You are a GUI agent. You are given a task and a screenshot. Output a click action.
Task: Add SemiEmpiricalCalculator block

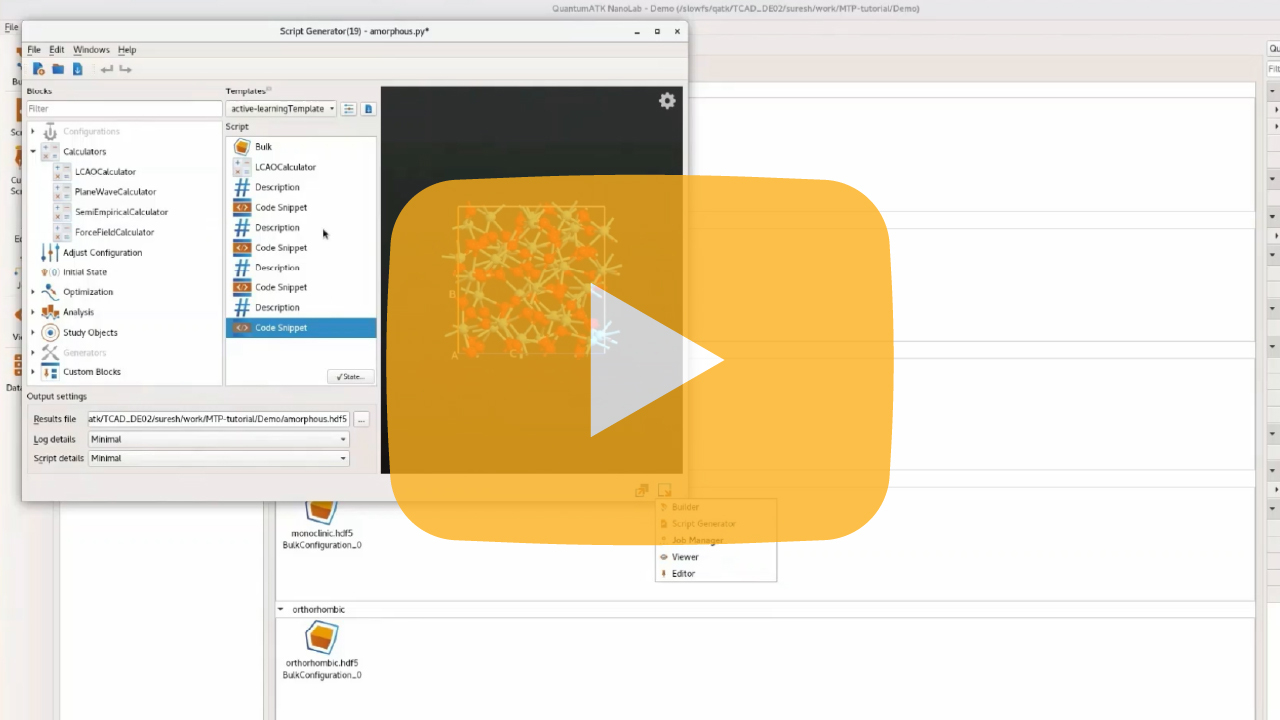(121, 212)
